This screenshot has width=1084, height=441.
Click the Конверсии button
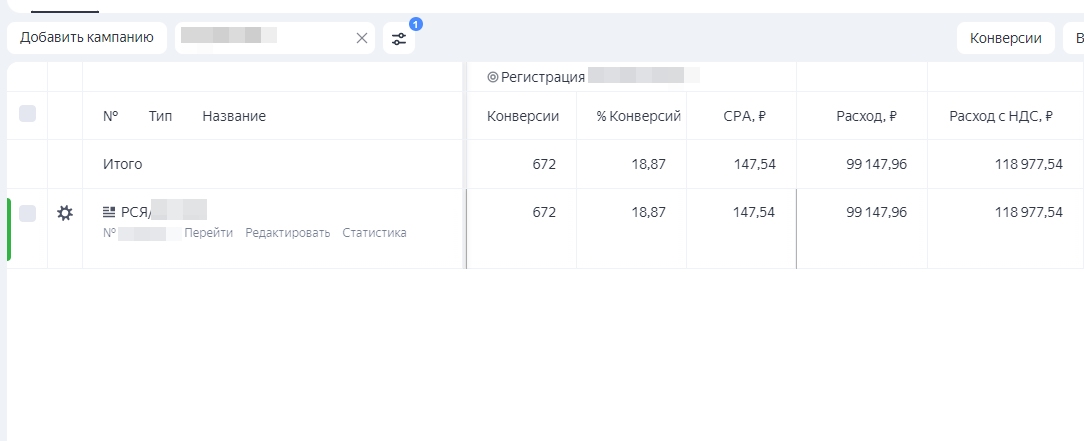tap(1005, 38)
